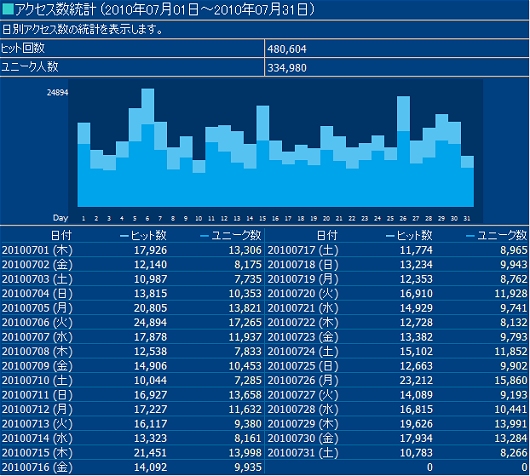Select the 20100731 (土) date row
Screen dimensions: 530x476
pyautogui.click(x=397, y=453)
